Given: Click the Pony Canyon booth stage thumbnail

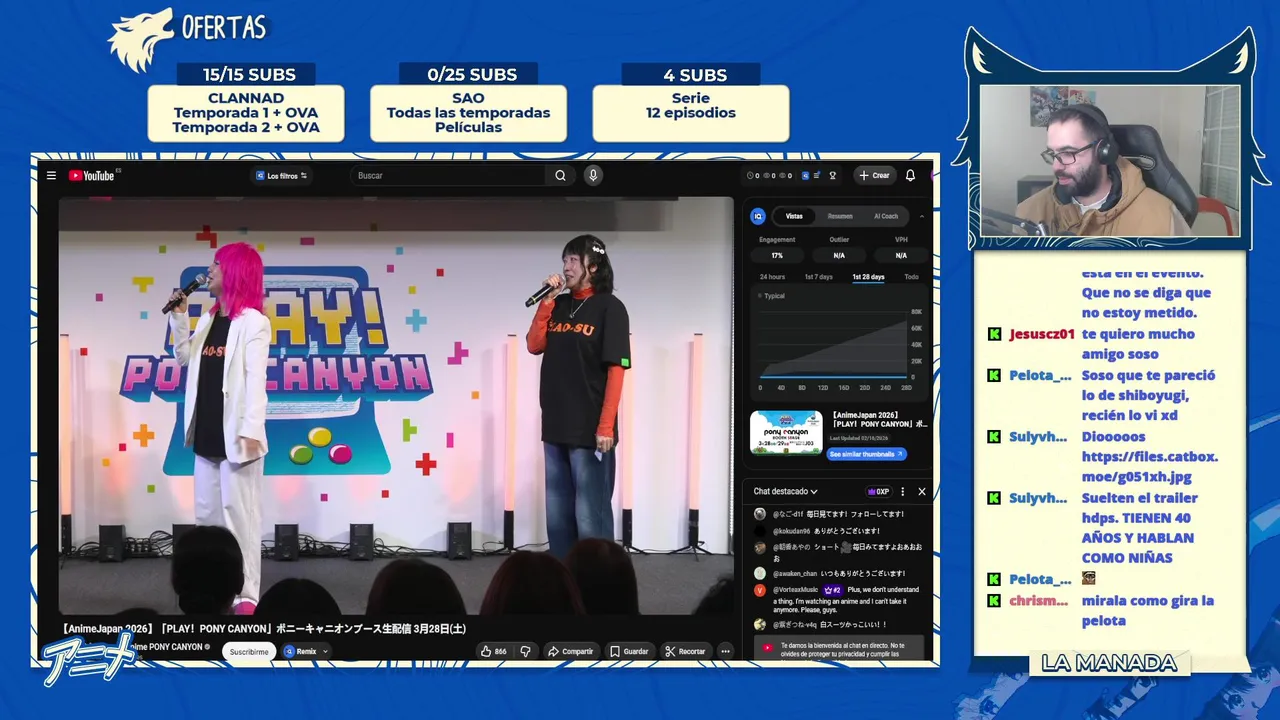Looking at the screenshot, I should [786, 433].
